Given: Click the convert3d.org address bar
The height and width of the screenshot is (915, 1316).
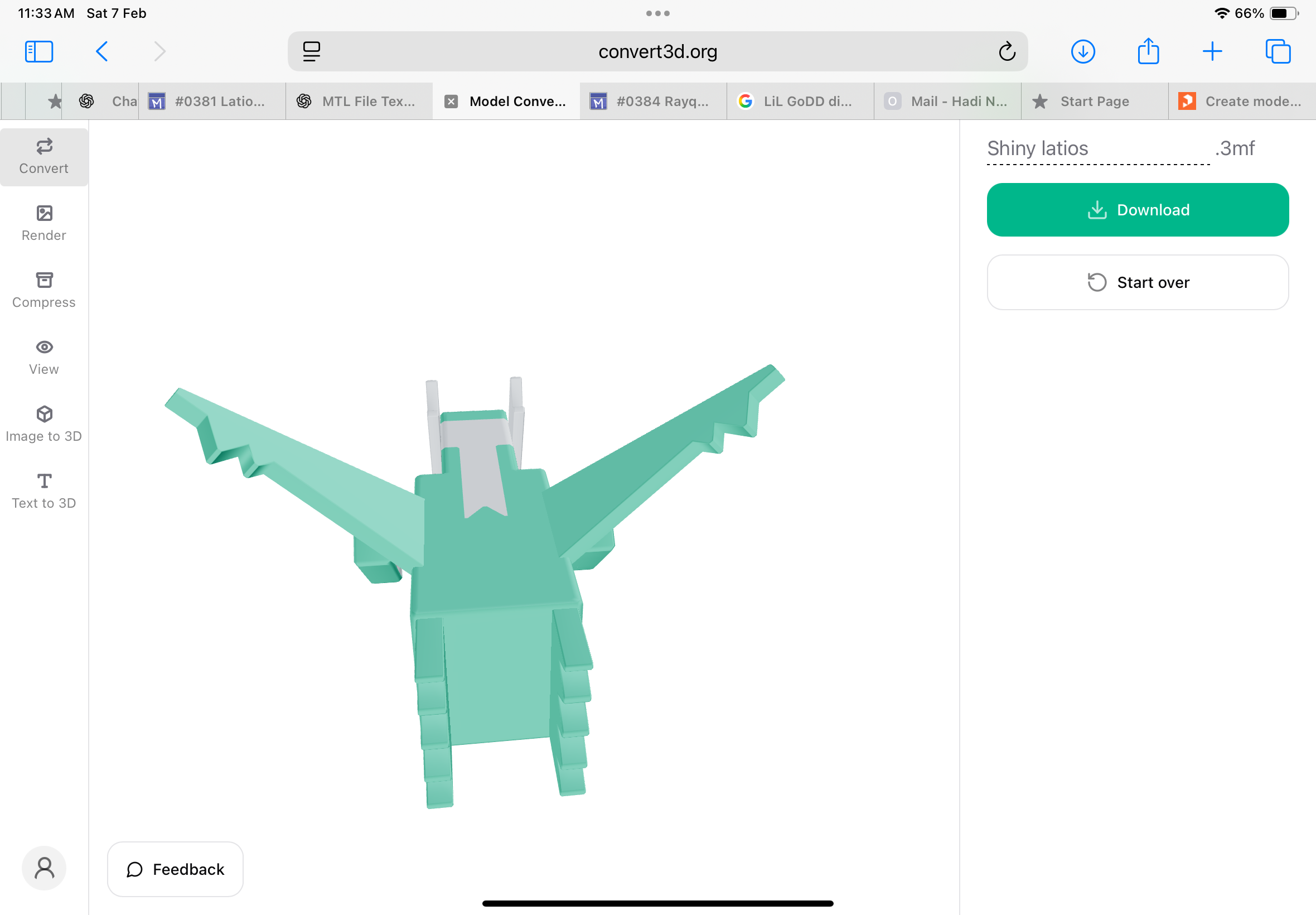Looking at the screenshot, I should click(x=657, y=51).
